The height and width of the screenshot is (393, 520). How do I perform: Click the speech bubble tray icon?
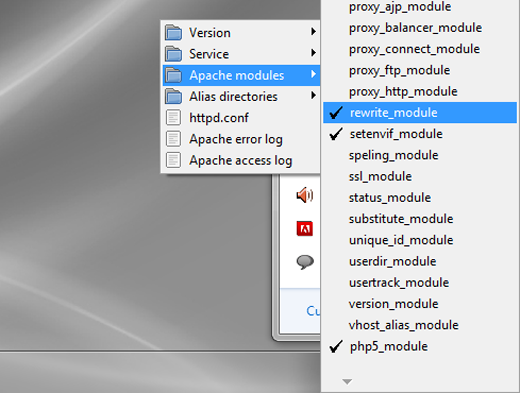coord(305,262)
